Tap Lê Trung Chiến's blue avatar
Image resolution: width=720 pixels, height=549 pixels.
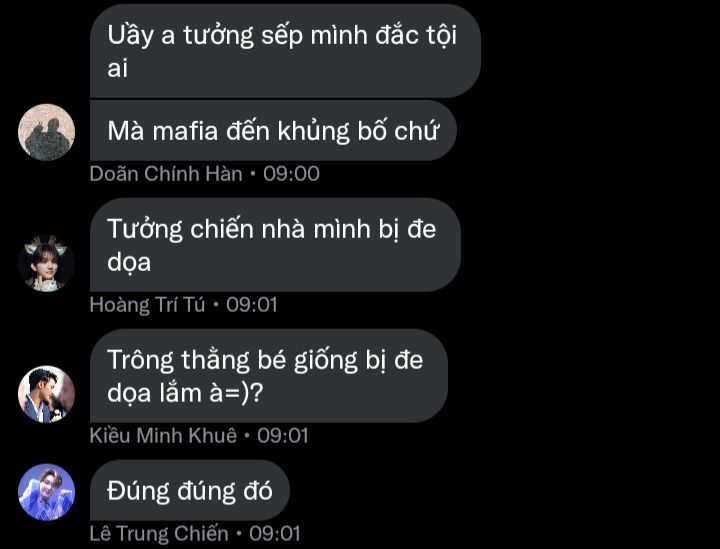(x=46, y=492)
